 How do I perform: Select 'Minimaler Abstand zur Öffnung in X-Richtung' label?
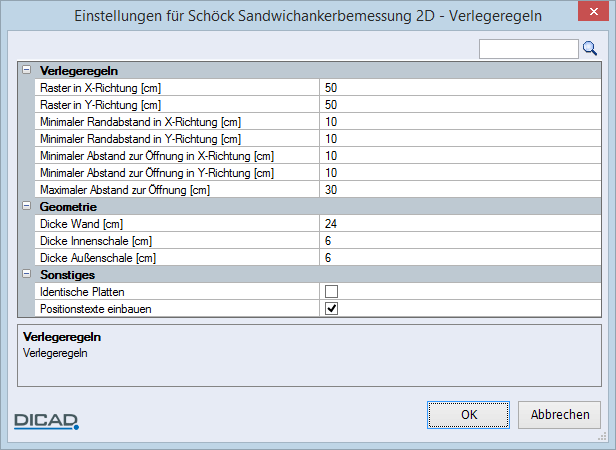[157, 156]
